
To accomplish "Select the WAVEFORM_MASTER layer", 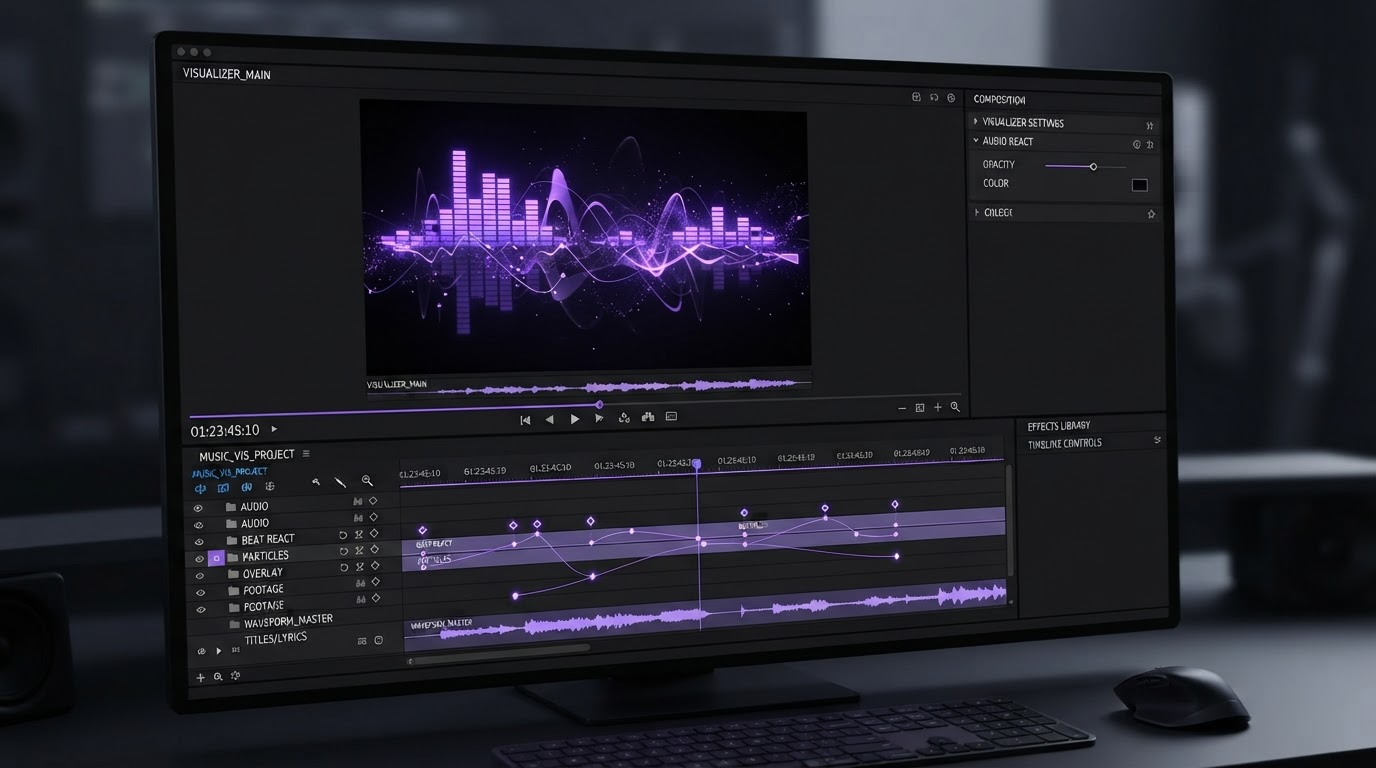I will point(288,621).
